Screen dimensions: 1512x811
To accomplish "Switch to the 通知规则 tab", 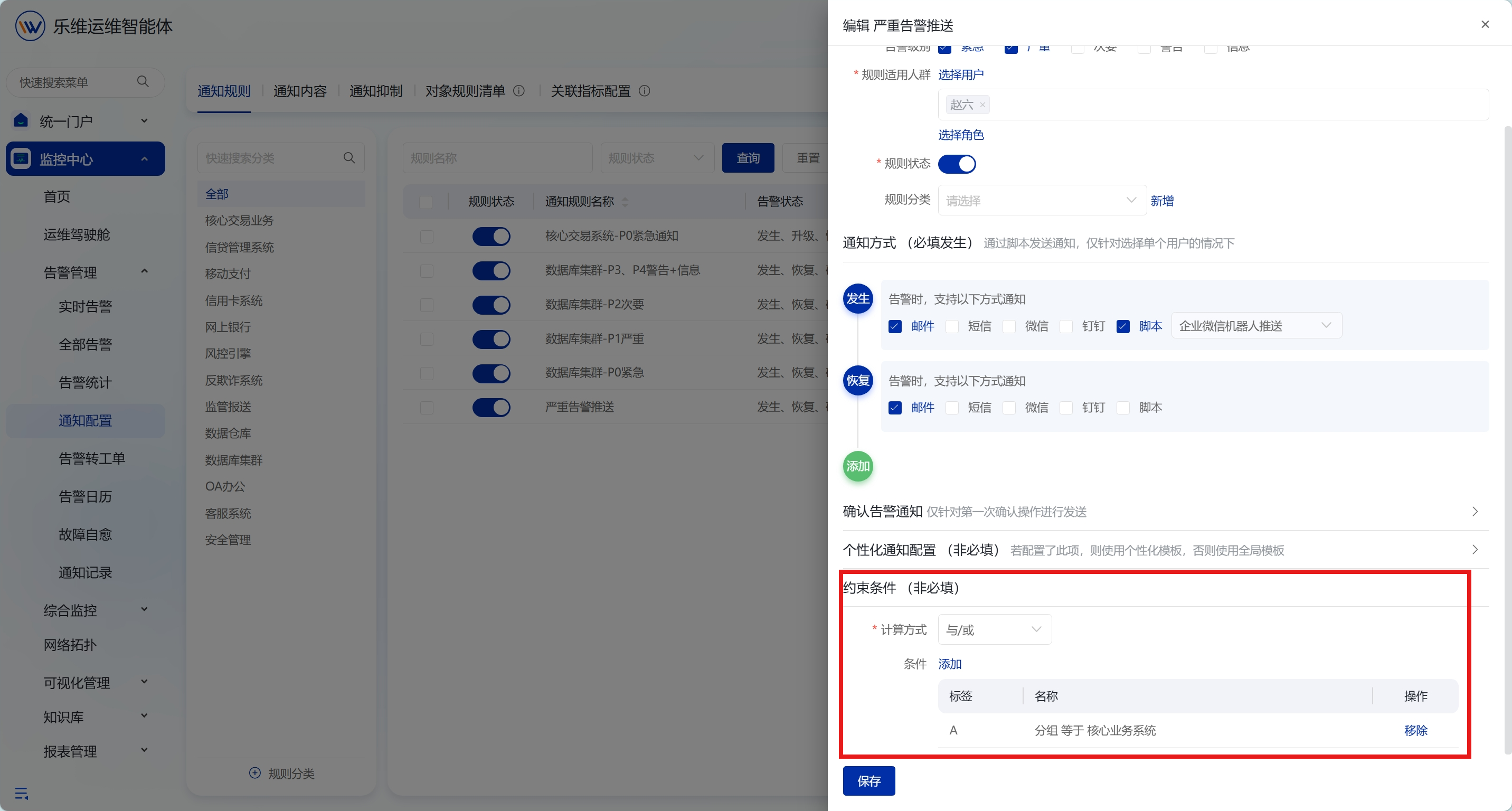I will click(224, 91).
